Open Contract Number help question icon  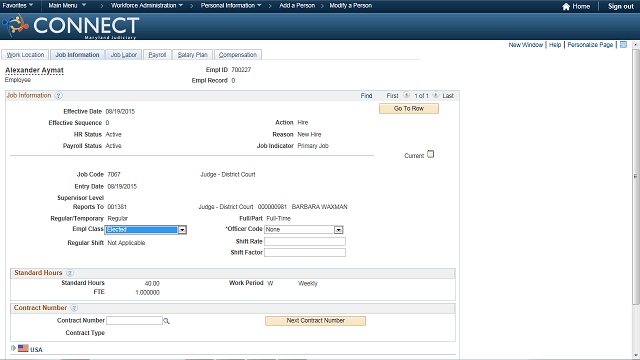point(74,308)
